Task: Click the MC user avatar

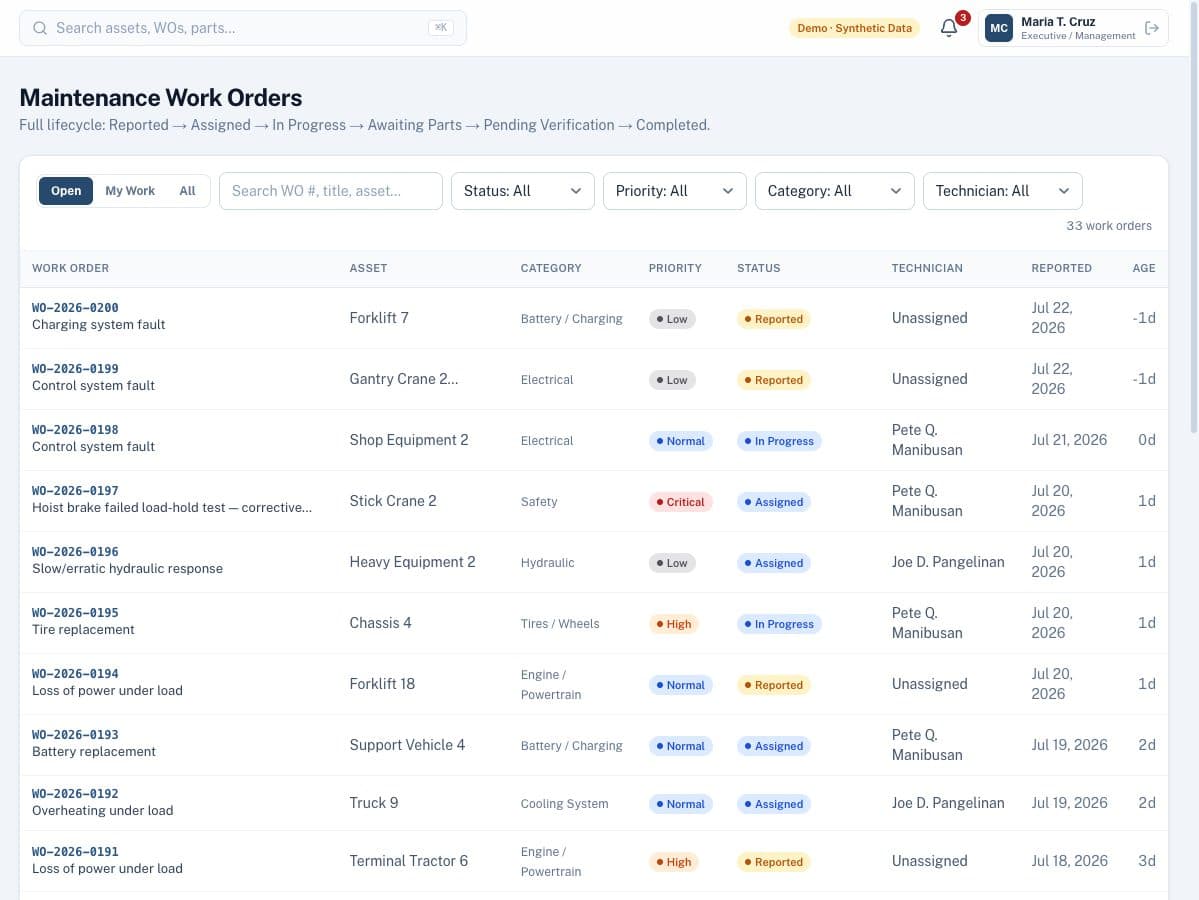Action: [x=999, y=28]
